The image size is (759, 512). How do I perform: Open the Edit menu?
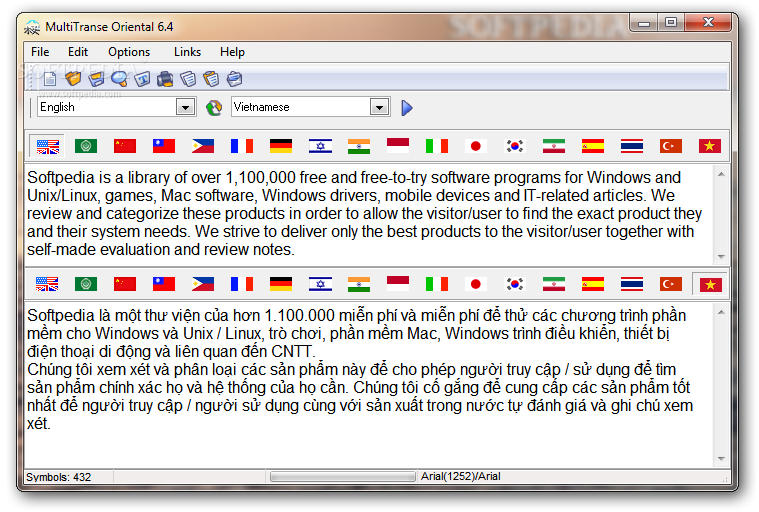78,52
